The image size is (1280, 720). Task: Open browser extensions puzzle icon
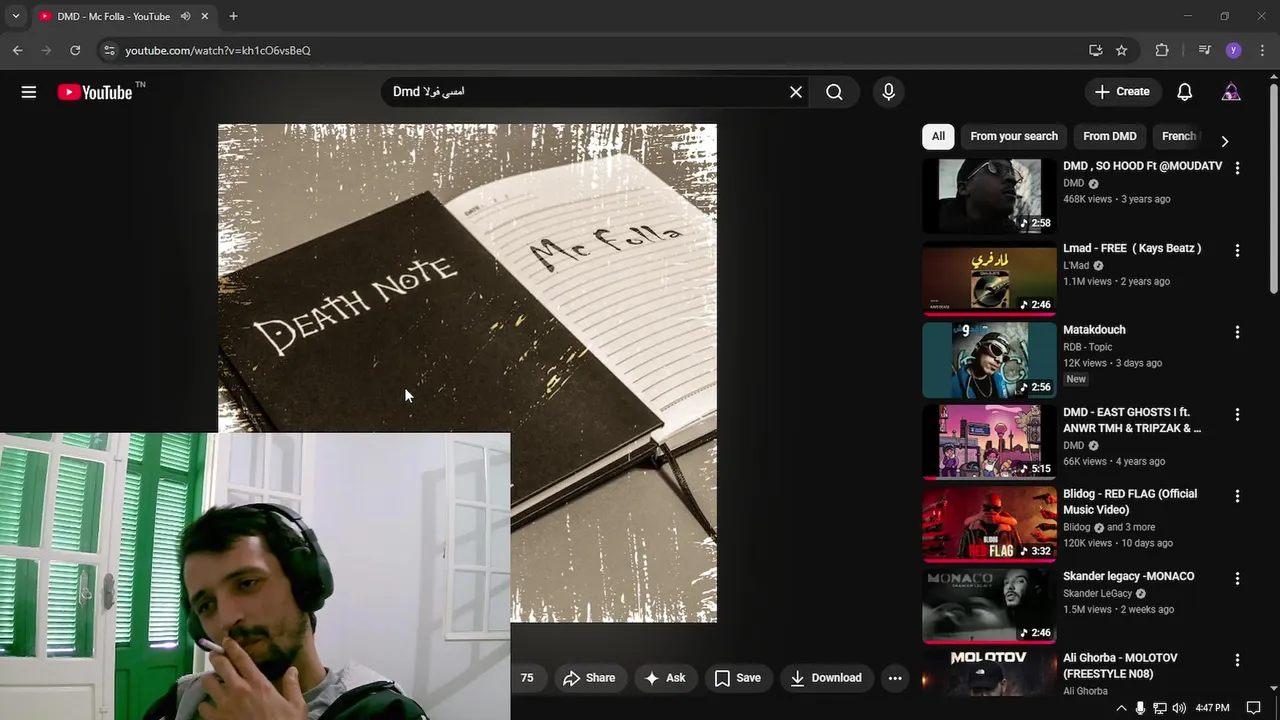[1162, 50]
